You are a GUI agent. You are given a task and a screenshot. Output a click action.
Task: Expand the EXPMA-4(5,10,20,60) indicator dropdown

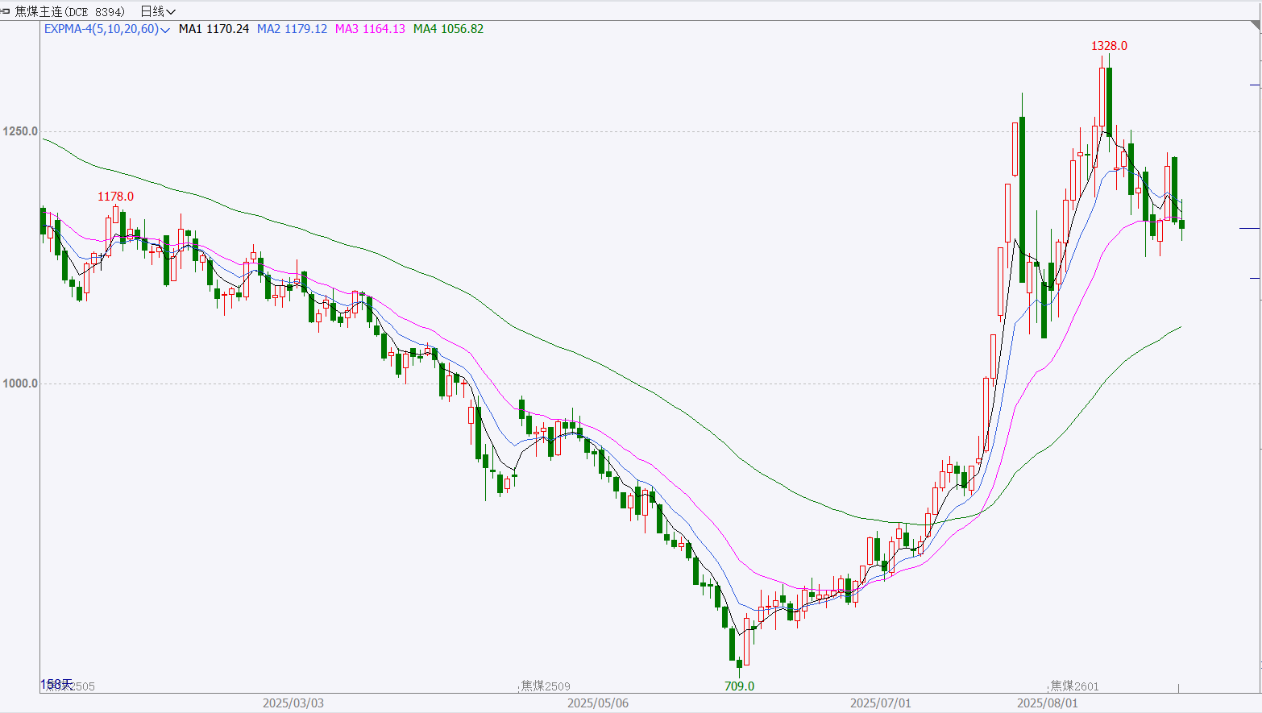[107, 29]
